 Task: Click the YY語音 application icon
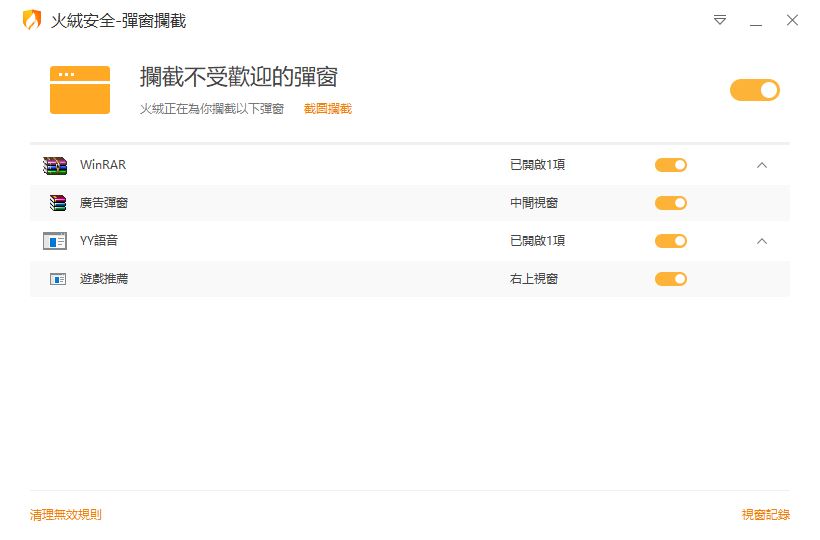(54, 241)
